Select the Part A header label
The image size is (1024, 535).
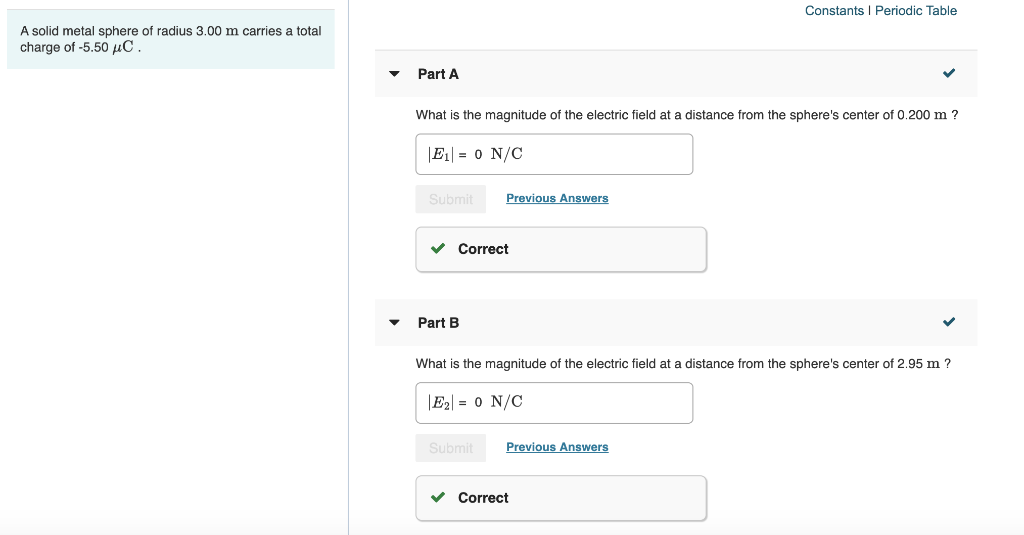coord(438,74)
